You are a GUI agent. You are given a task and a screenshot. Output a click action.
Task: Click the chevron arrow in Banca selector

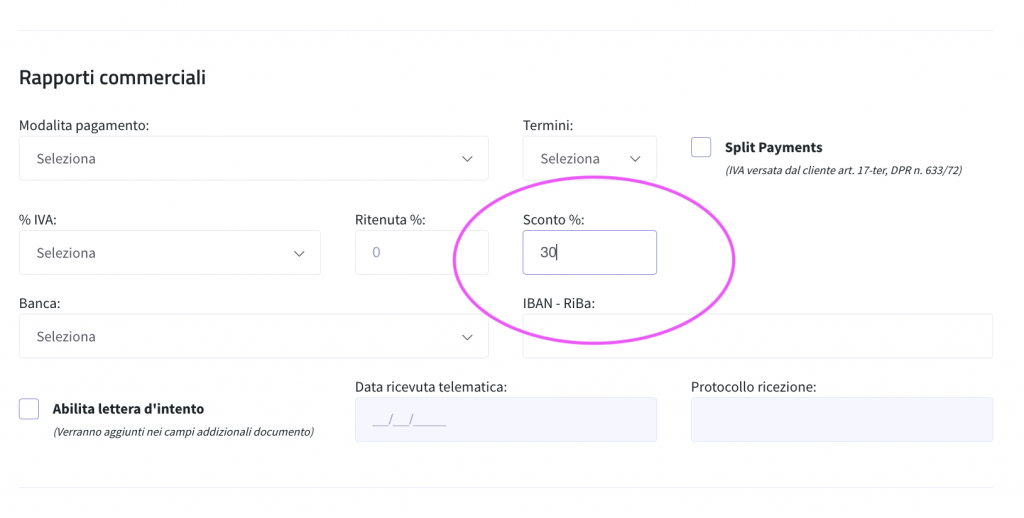coord(467,337)
